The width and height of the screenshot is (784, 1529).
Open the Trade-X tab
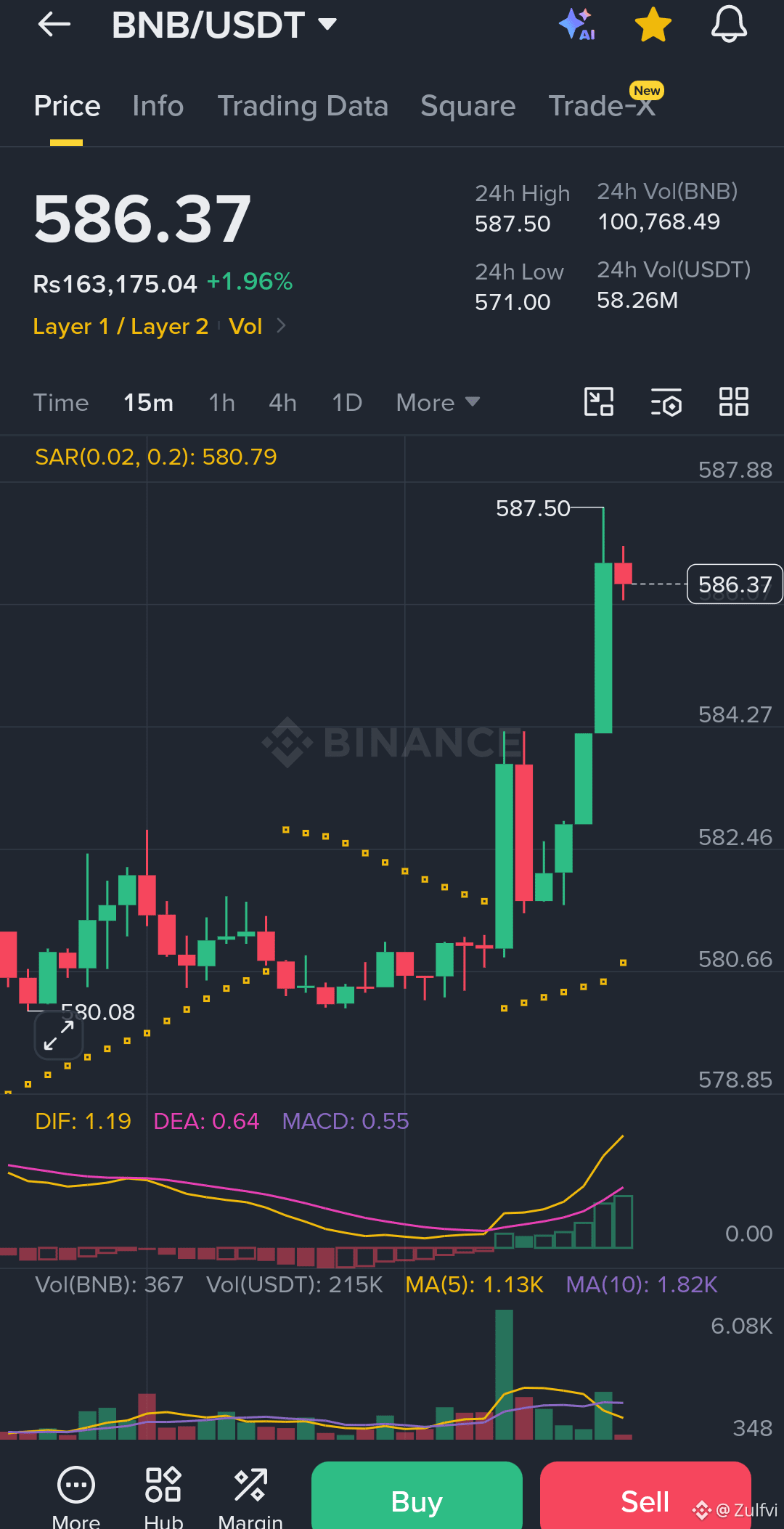coord(603,106)
